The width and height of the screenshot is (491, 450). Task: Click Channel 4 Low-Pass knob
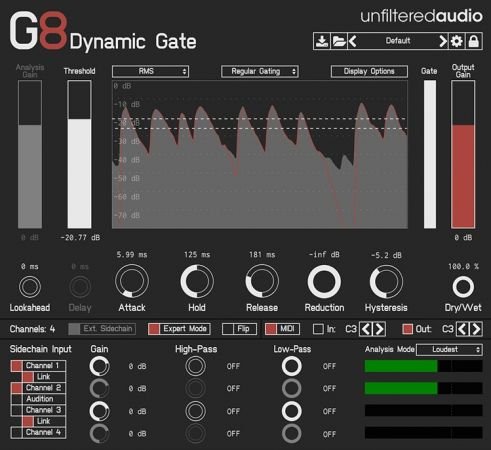pyautogui.click(x=292, y=433)
